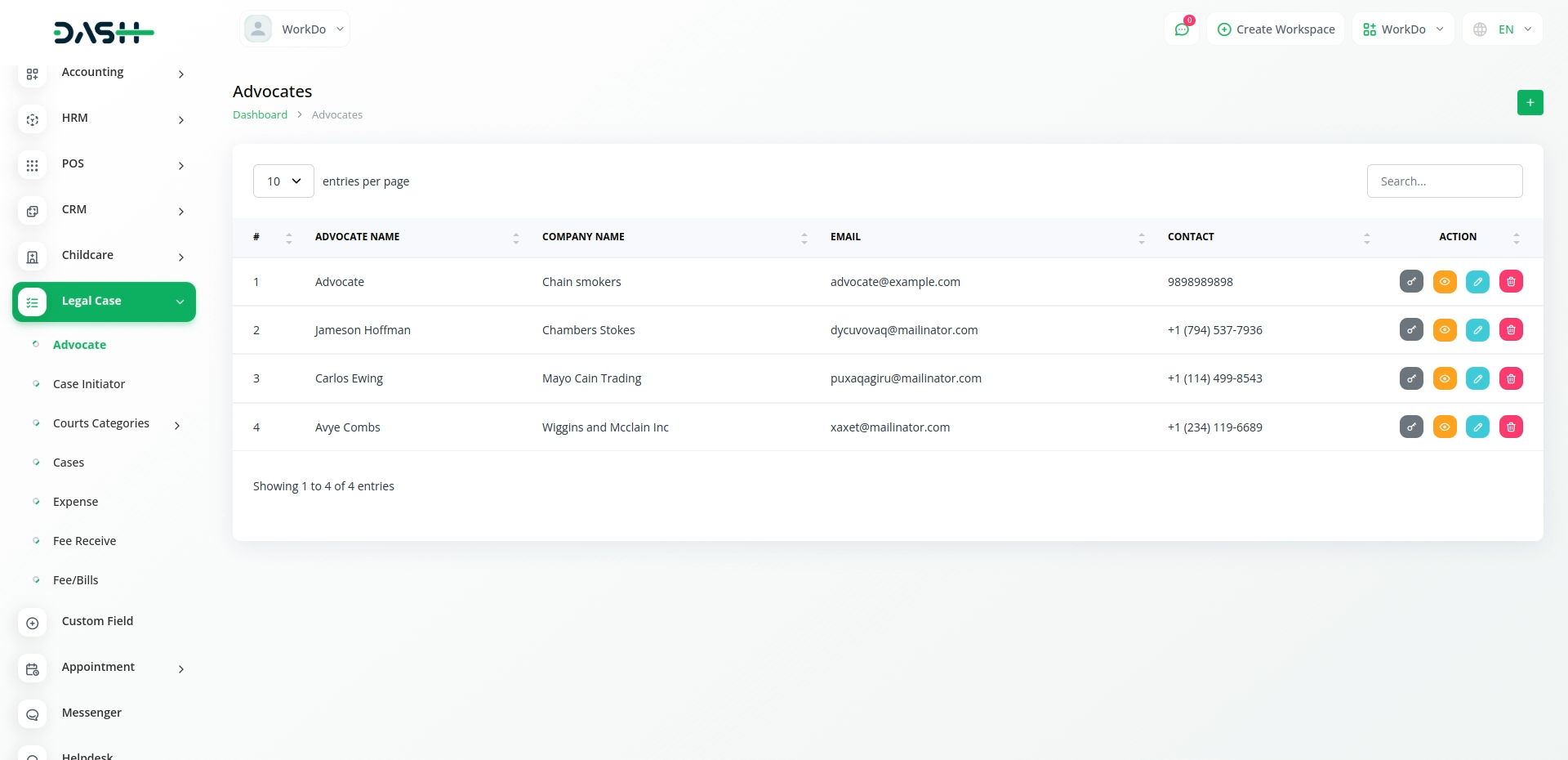Open the EN language dropdown
This screenshot has height=760, width=1568.
coord(1503,29)
